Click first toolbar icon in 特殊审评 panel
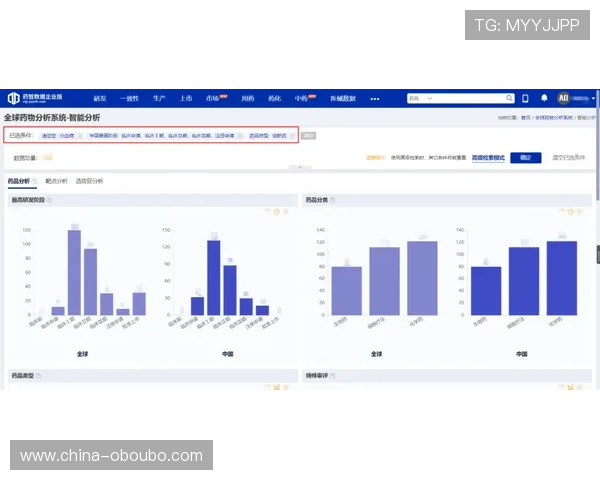This screenshot has width=600, height=480. tap(561, 387)
